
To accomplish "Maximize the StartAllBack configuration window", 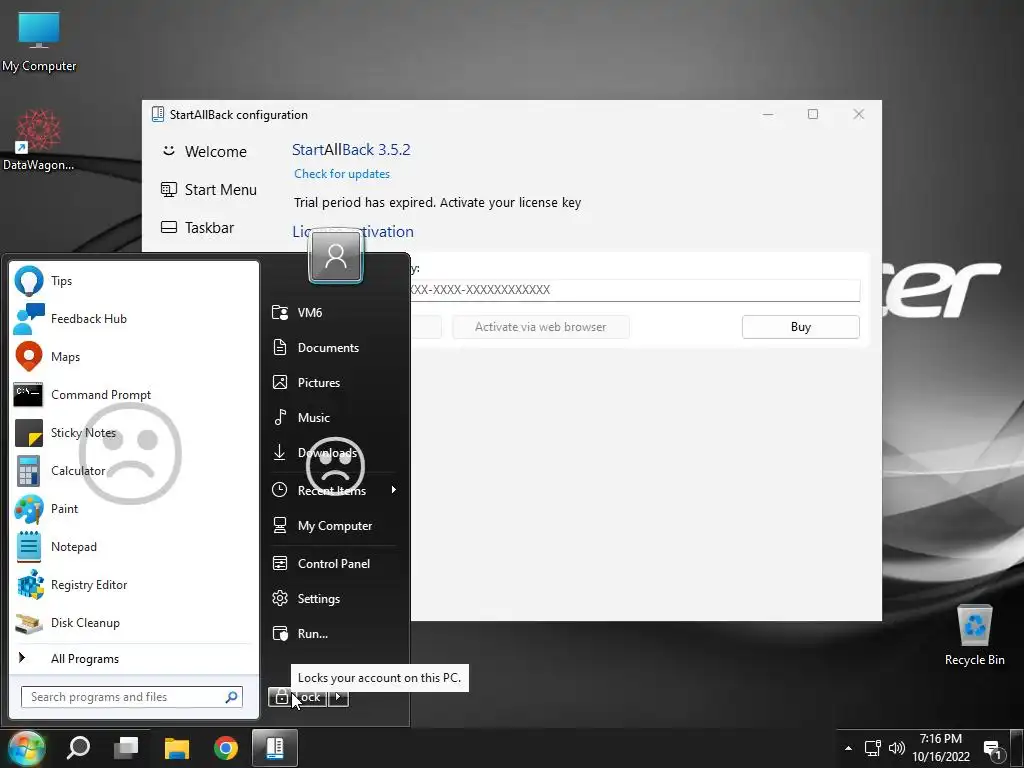I will click(813, 114).
